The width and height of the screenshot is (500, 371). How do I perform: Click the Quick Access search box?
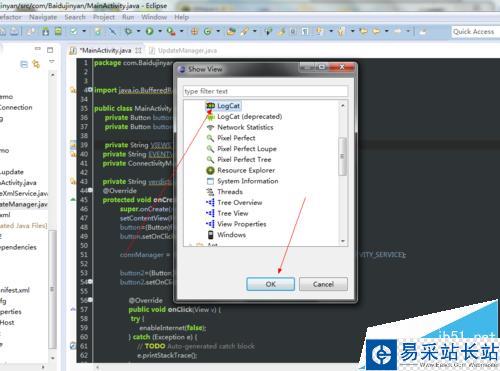476,32
